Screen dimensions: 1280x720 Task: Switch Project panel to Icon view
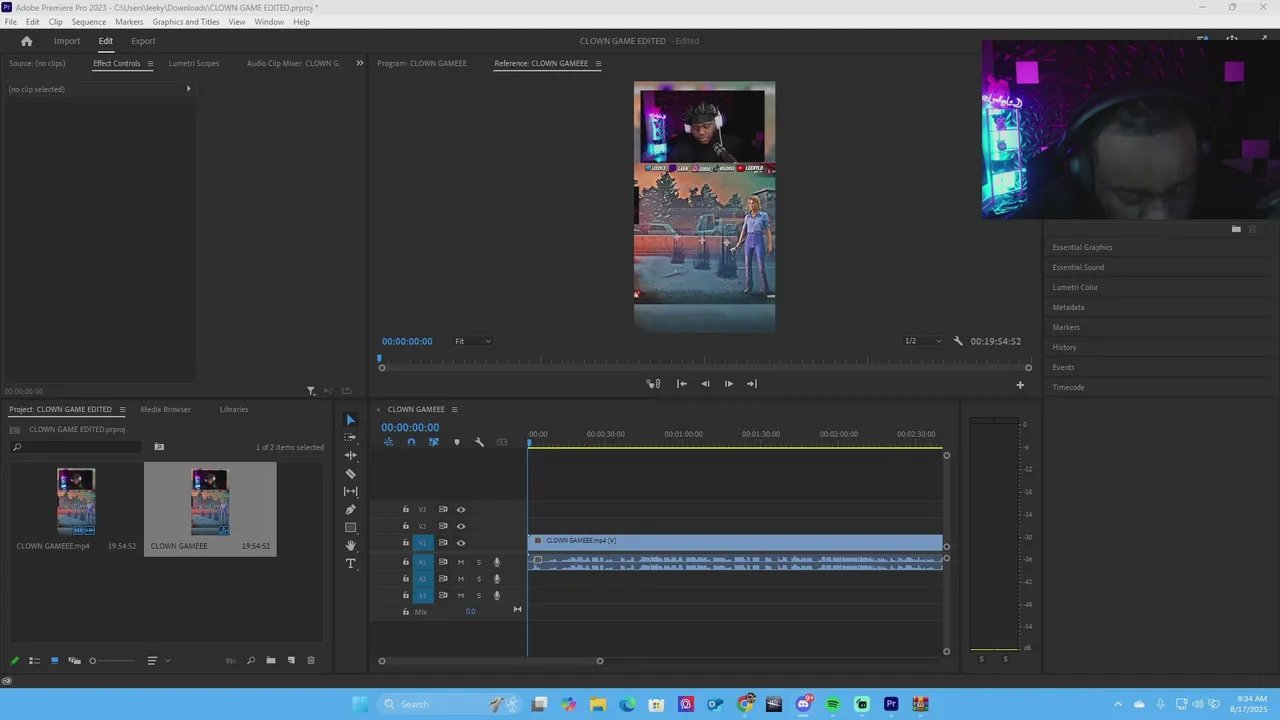[54, 660]
